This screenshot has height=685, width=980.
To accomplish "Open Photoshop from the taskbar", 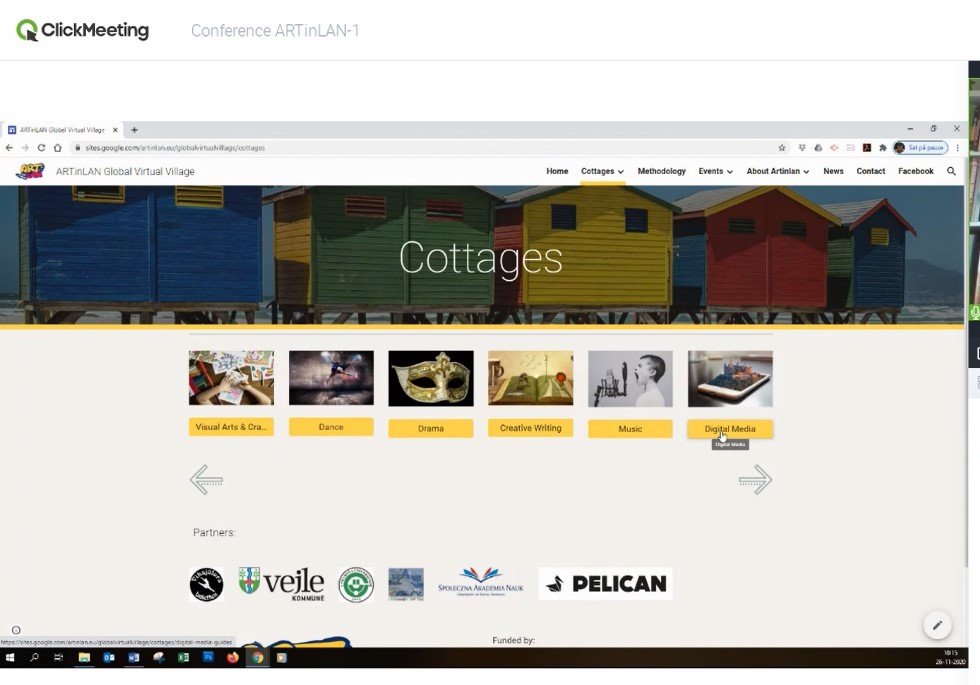I will (208, 658).
